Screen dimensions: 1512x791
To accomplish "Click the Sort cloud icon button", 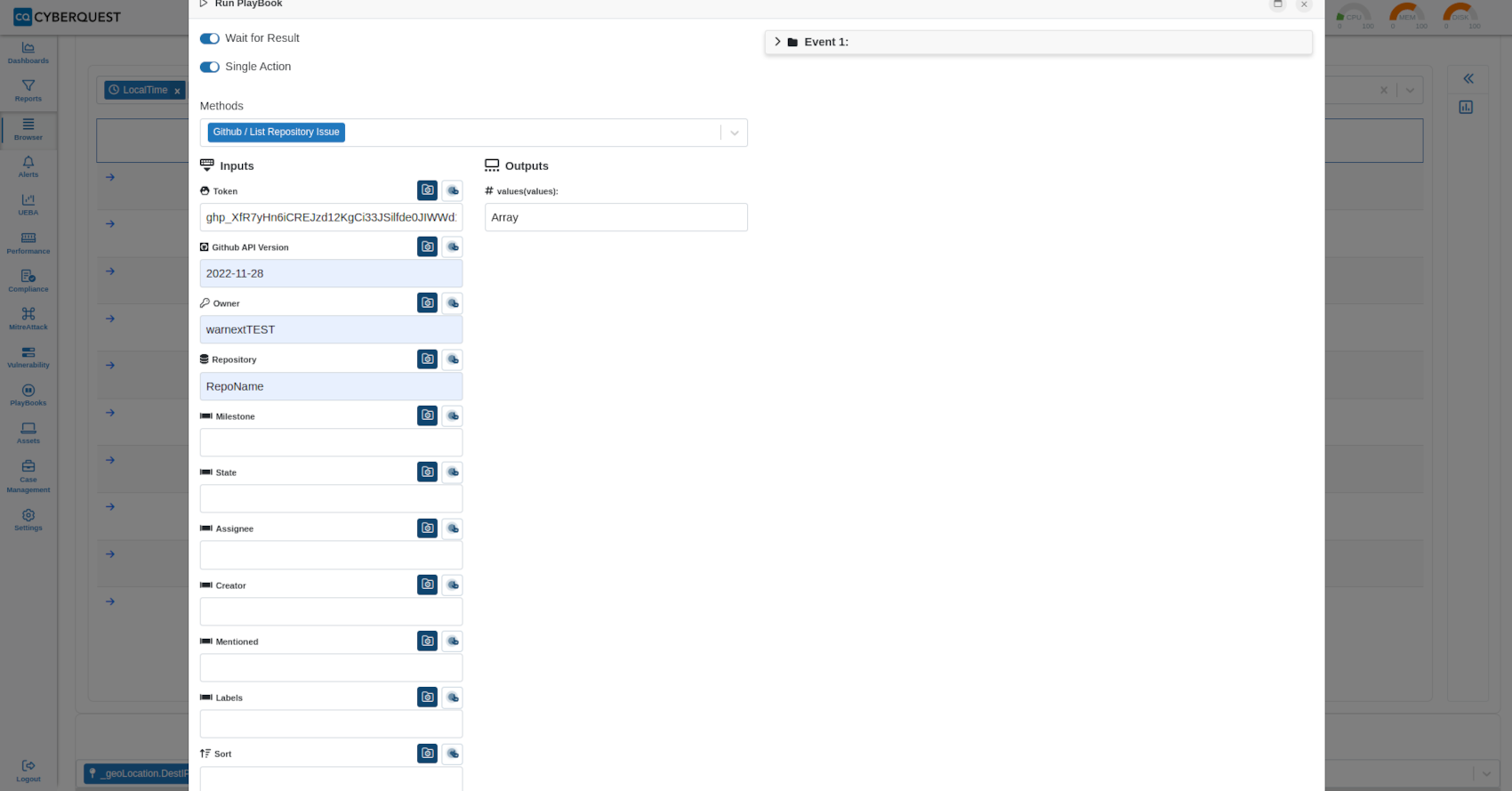I will coord(453,753).
